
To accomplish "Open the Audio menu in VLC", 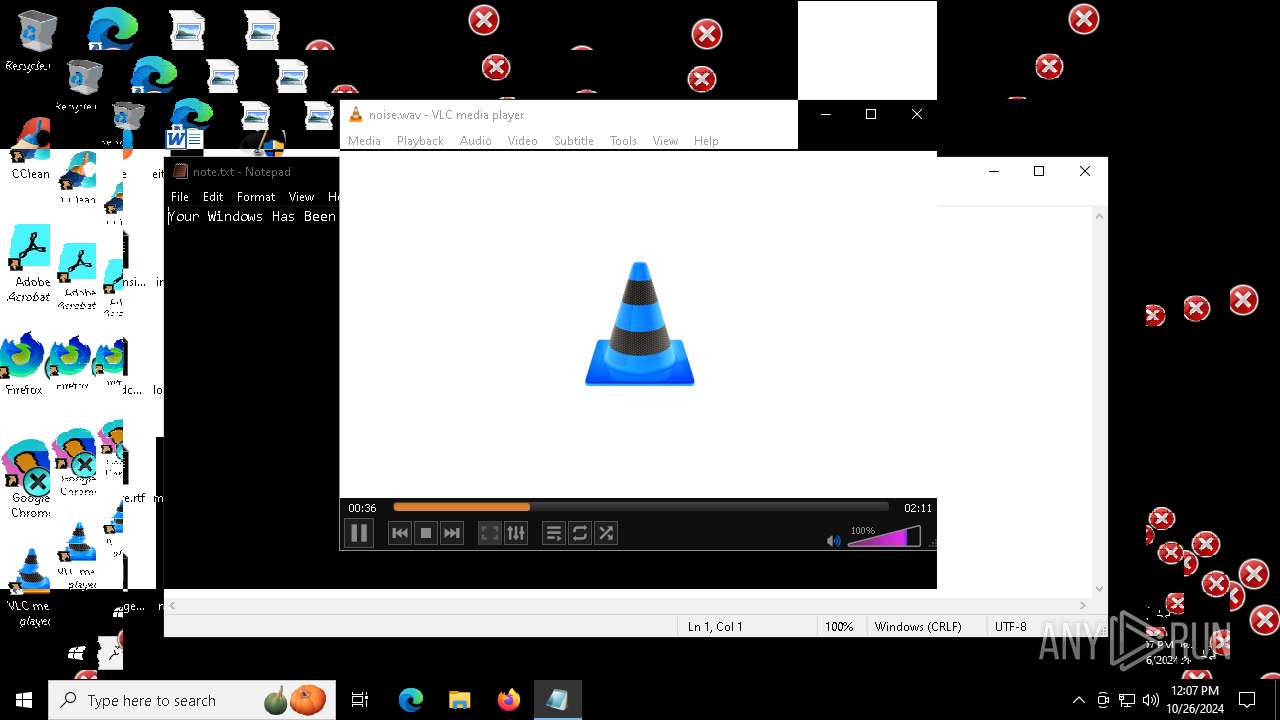I will (x=475, y=141).
